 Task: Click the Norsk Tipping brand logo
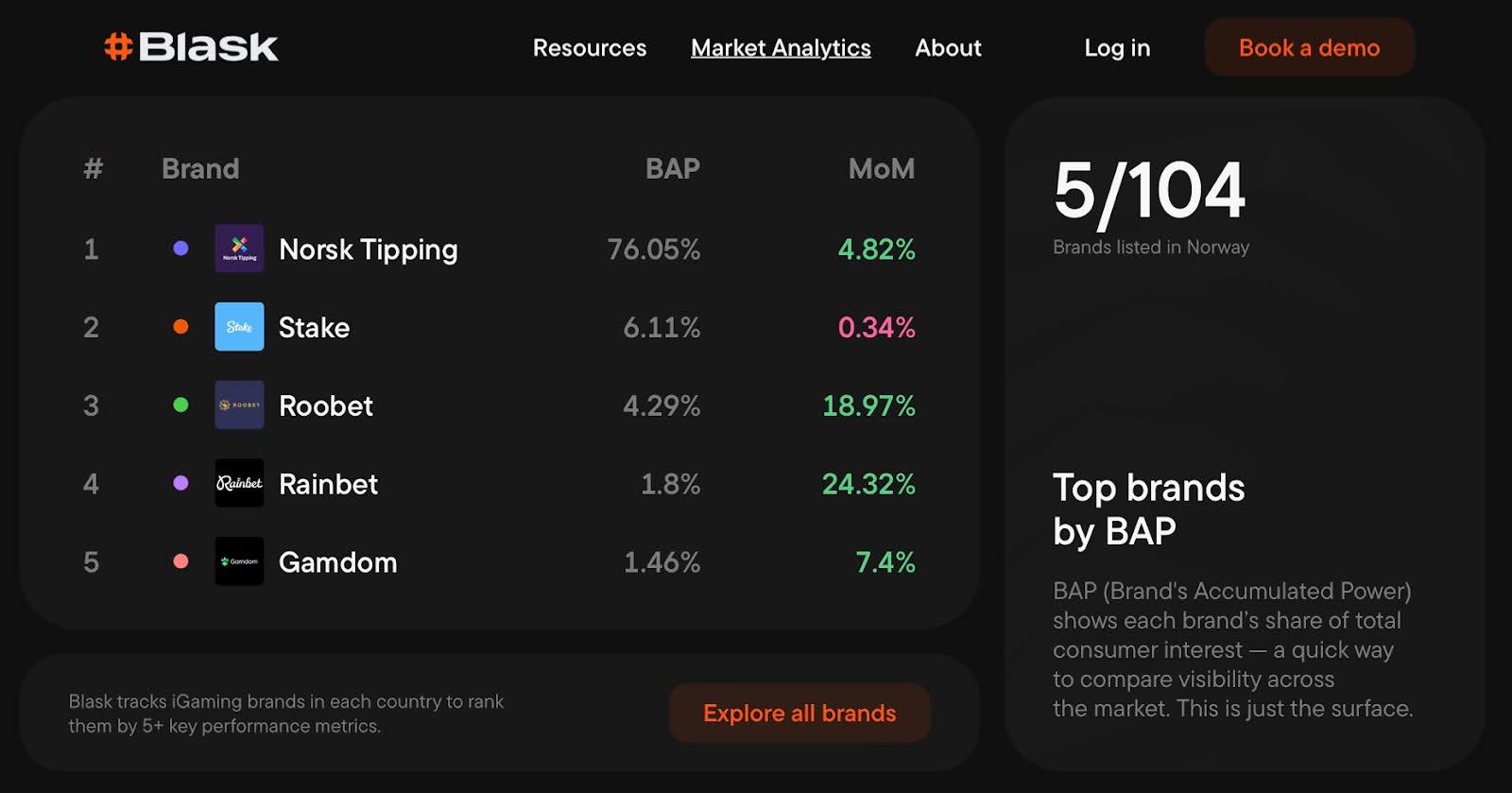239,249
